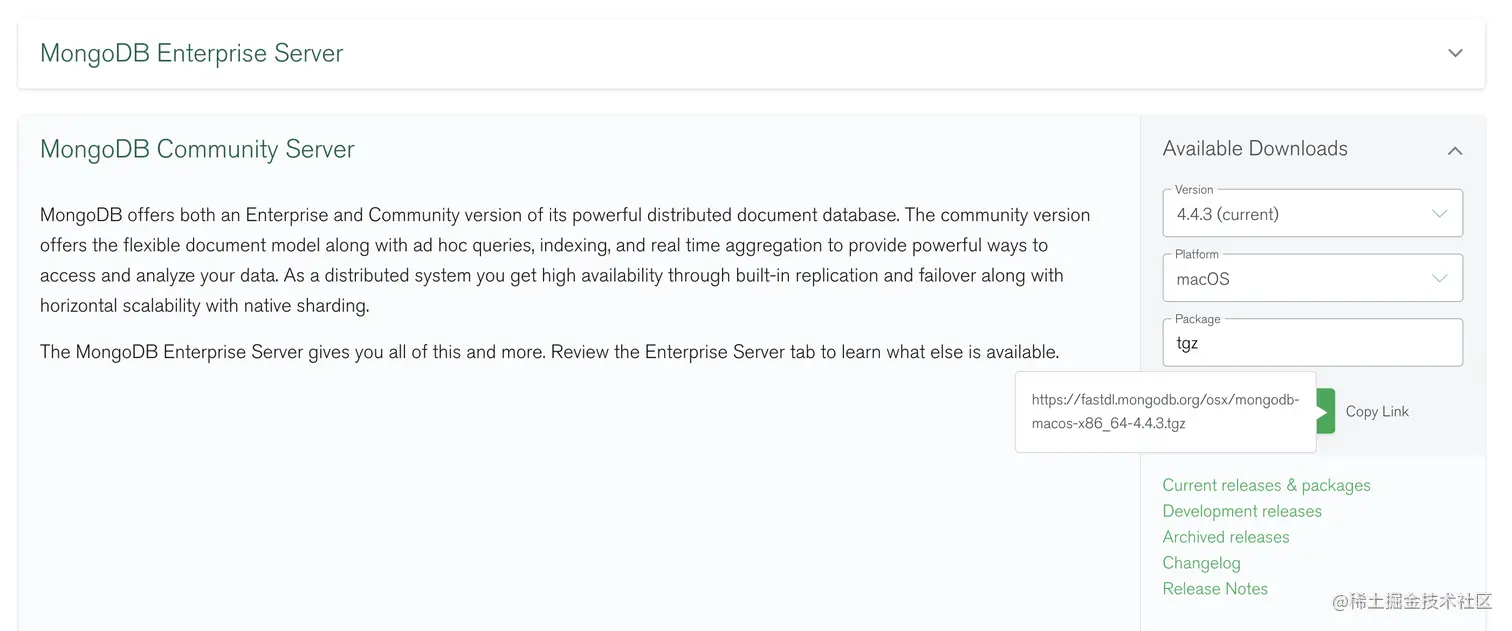Image resolution: width=1512 pixels, height=631 pixels.
Task: Open the Release Notes link
Action: point(1214,589)
